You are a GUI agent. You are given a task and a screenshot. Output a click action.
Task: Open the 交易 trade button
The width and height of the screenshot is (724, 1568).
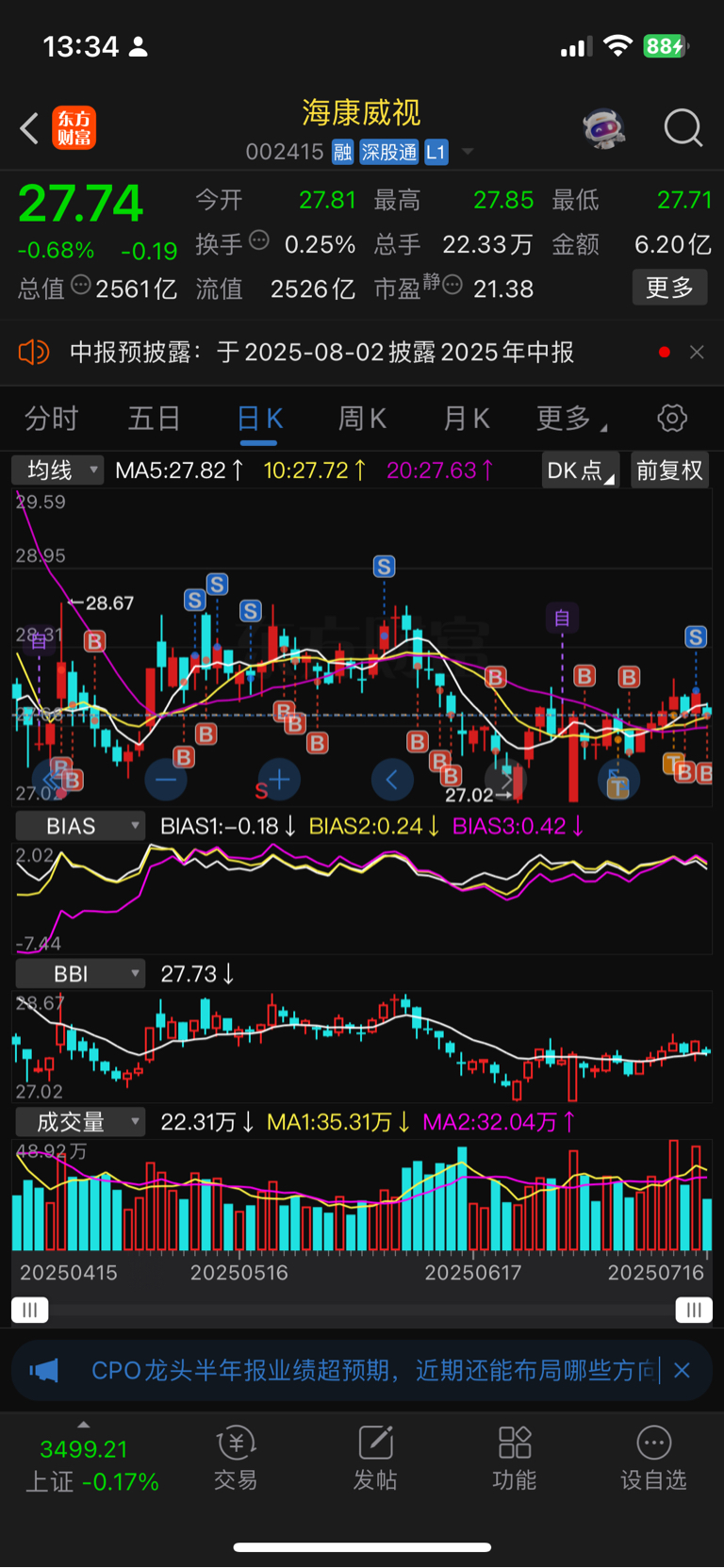[x=236, y=1458]
